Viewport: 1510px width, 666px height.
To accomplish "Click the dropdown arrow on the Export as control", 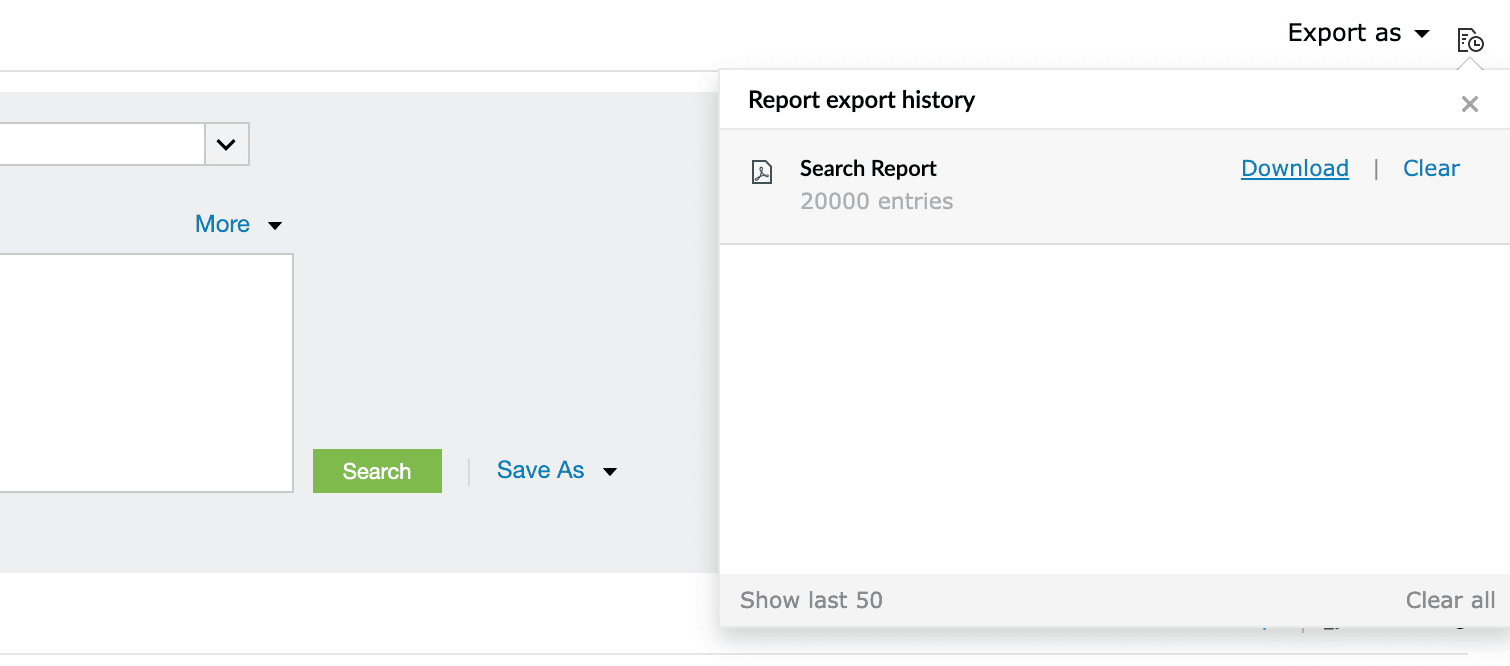I will click(x=1422, y=33).
